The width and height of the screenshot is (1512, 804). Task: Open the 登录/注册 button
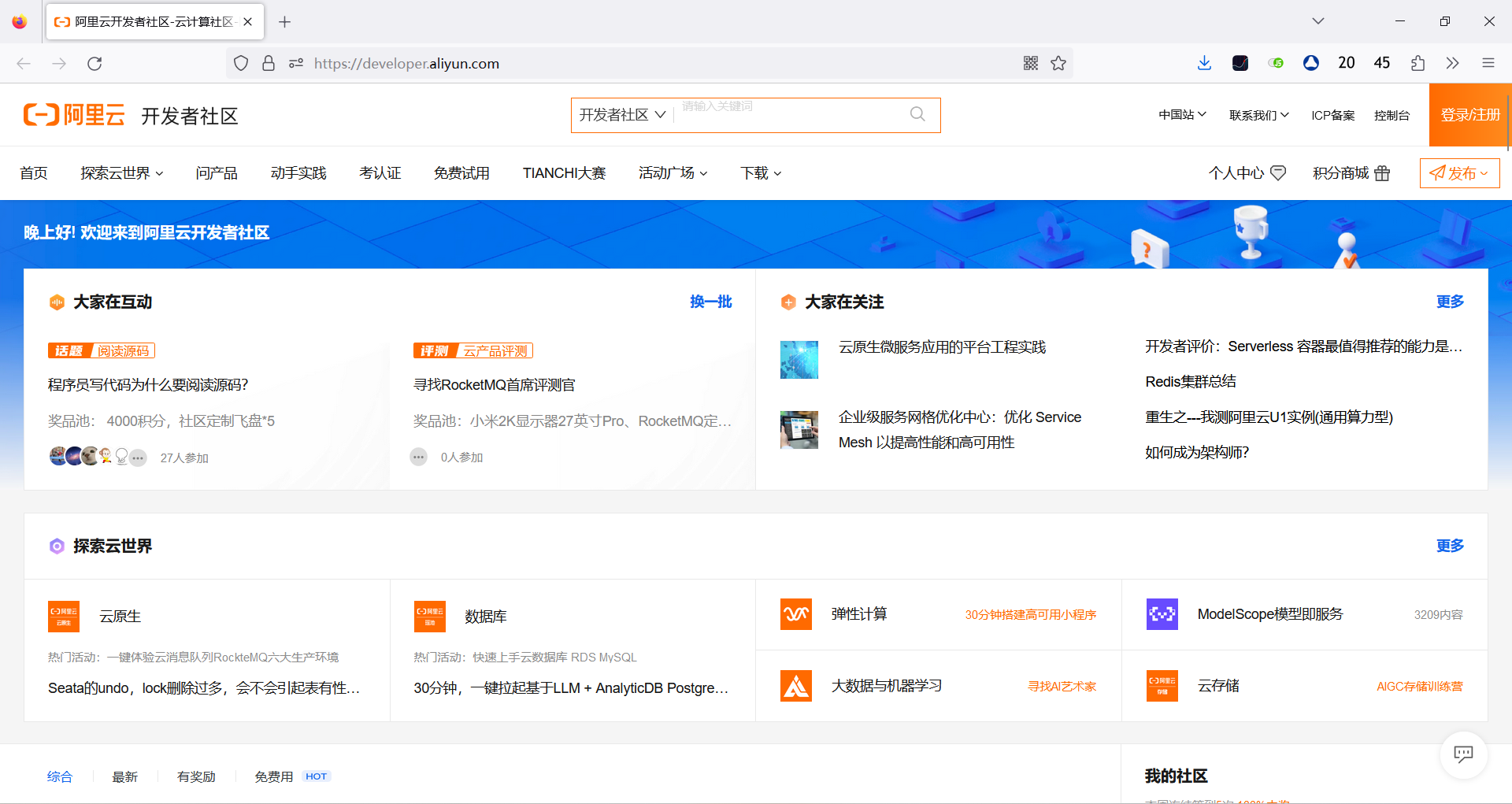point(1469,115)
